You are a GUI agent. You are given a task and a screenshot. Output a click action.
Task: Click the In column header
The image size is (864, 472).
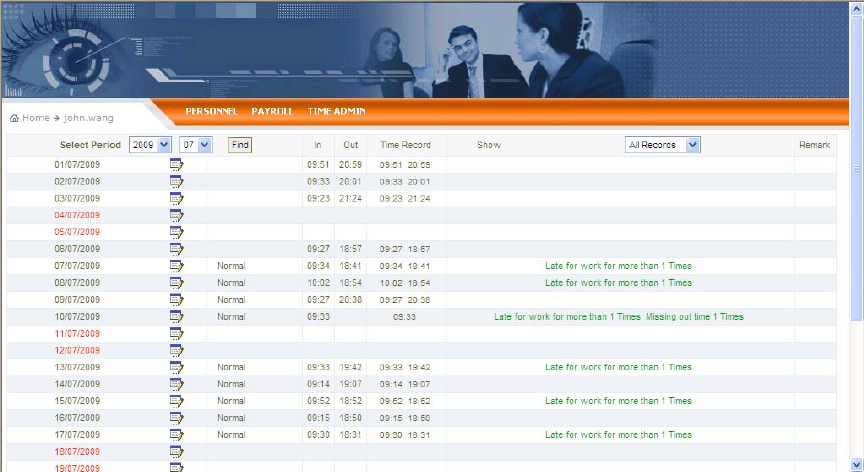(318, 145)
